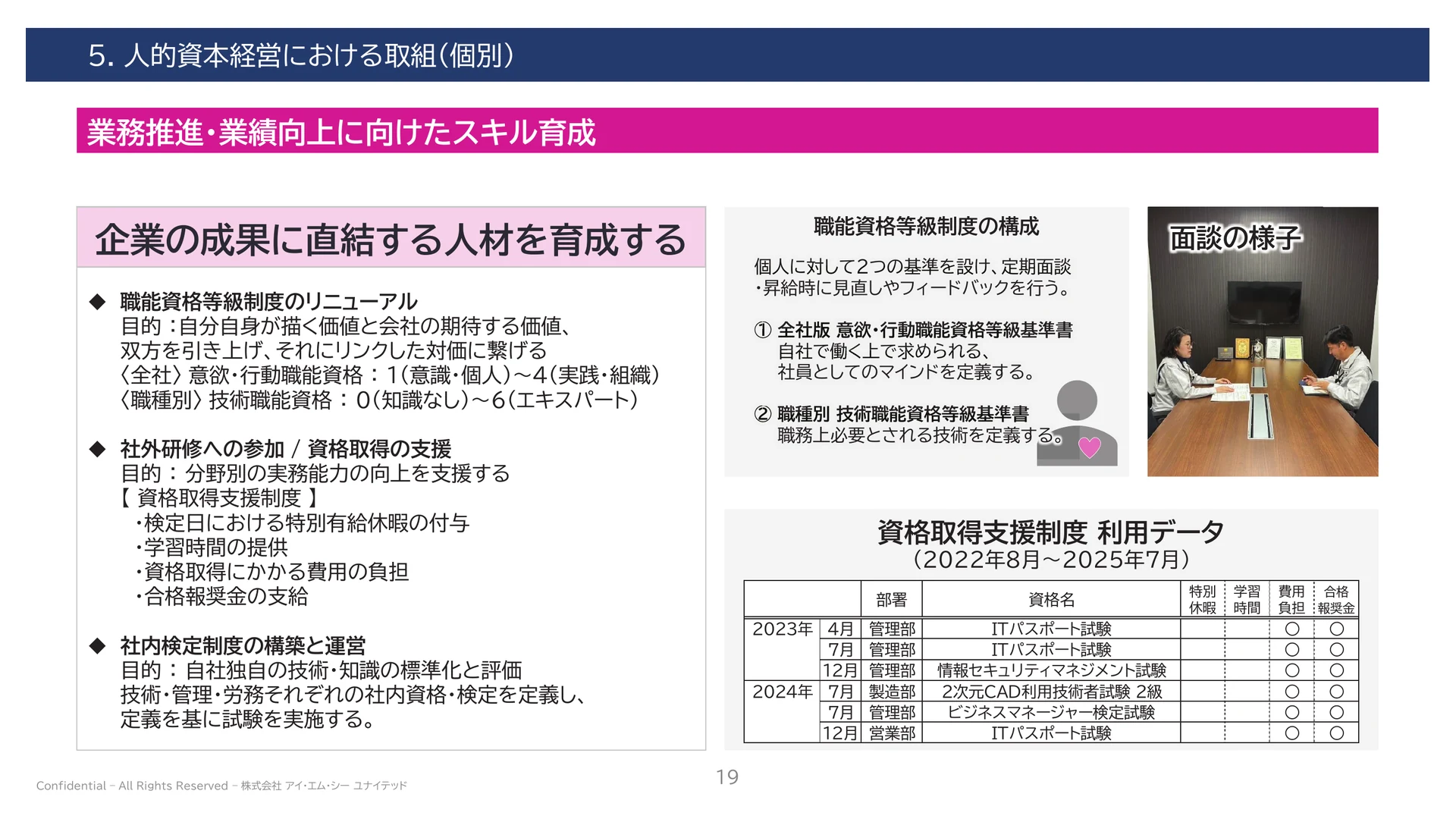Screen dimensions: 1456x819
Task: Click the heading 職能資格等級制度の構成
Action: (926, 226)
